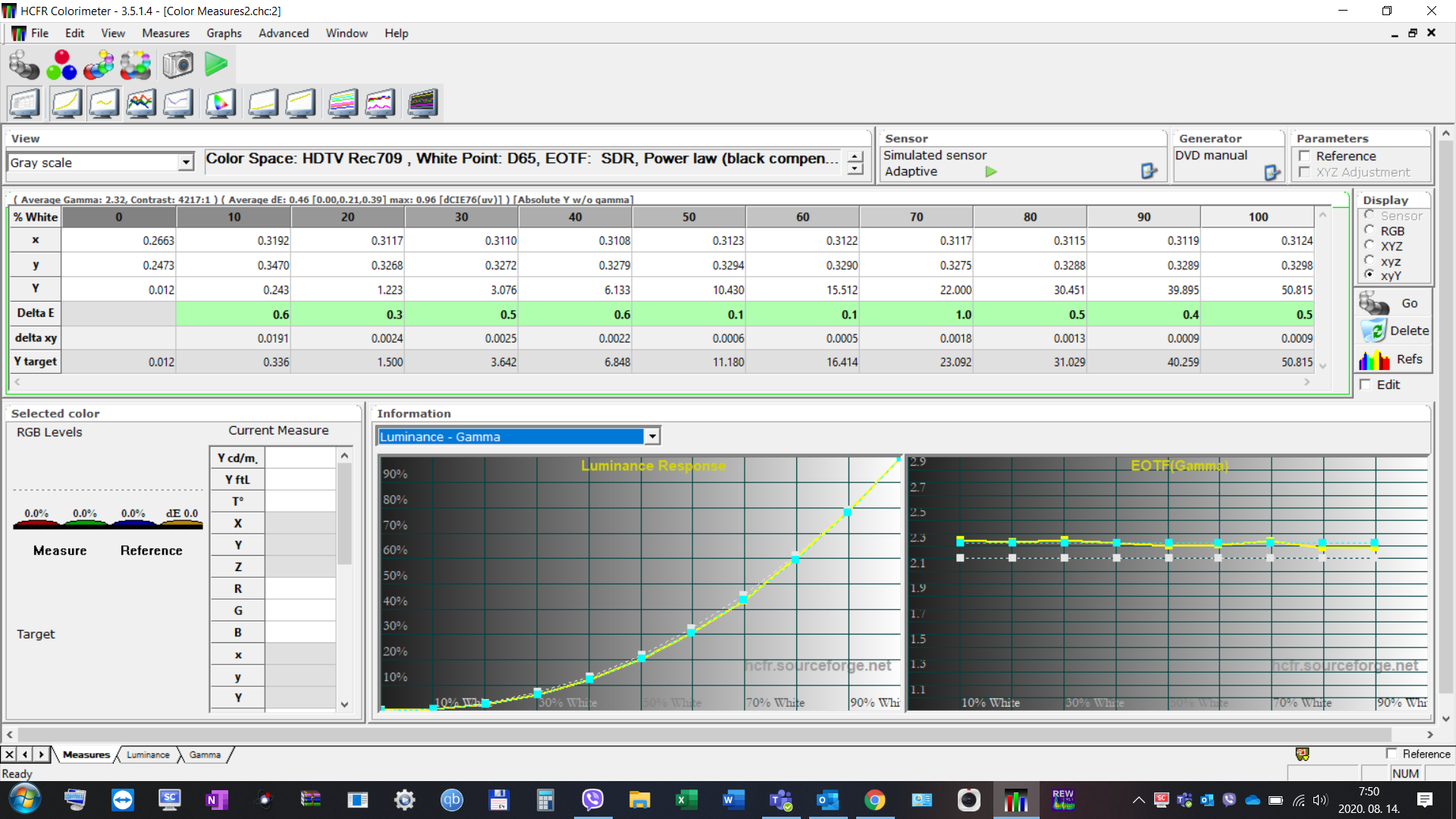Click the Delta E row header
Viewport: 1456px width, 819px height.
[x=36, y=313]
